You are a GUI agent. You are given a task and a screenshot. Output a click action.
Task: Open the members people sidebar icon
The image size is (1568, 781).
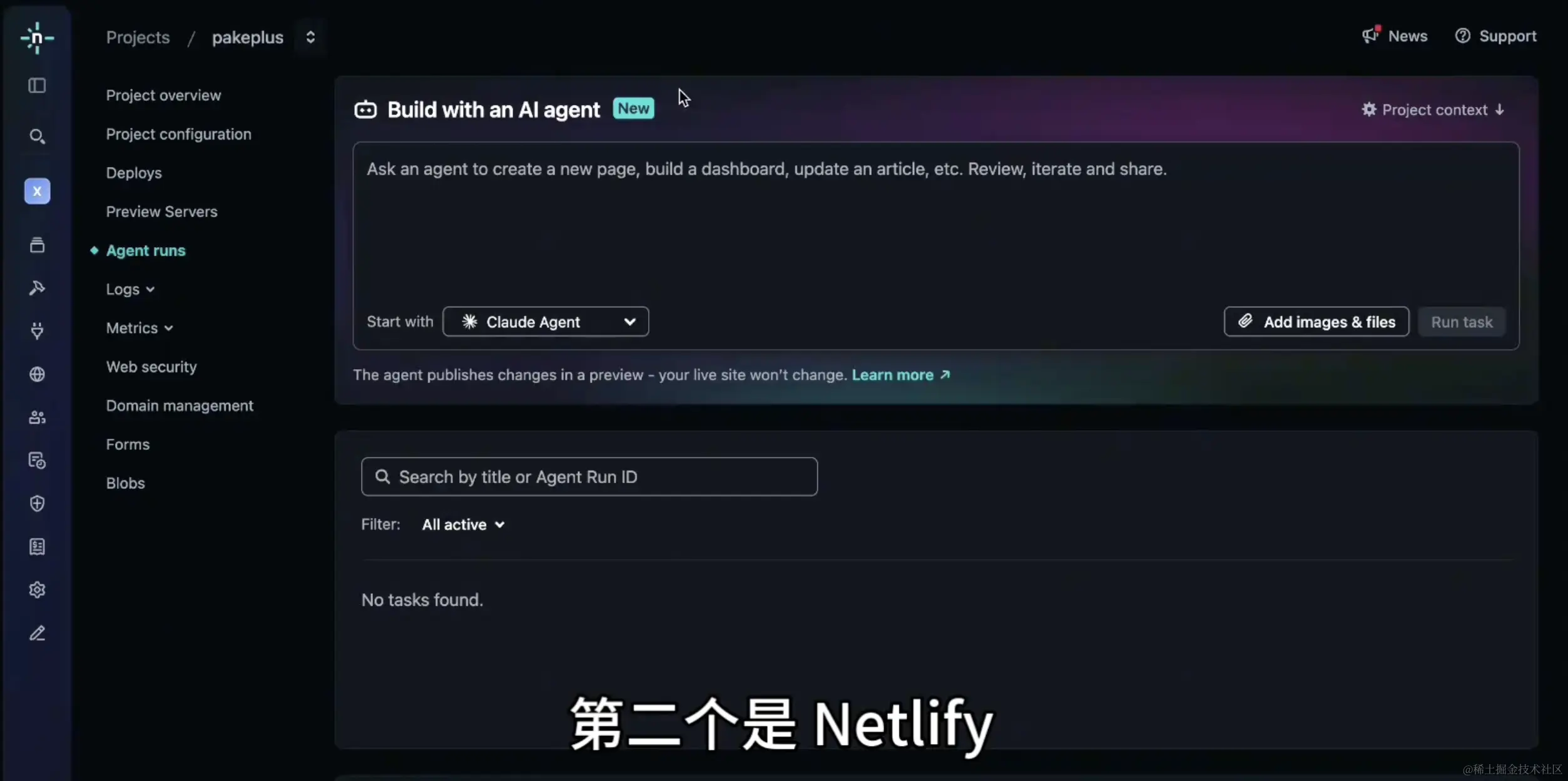point(37,417)
